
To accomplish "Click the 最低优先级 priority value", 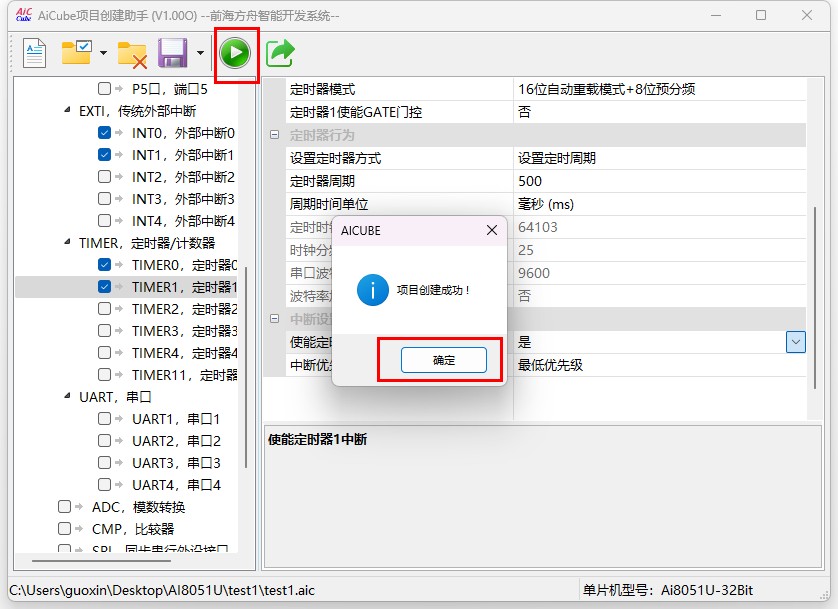I will 659,365.
